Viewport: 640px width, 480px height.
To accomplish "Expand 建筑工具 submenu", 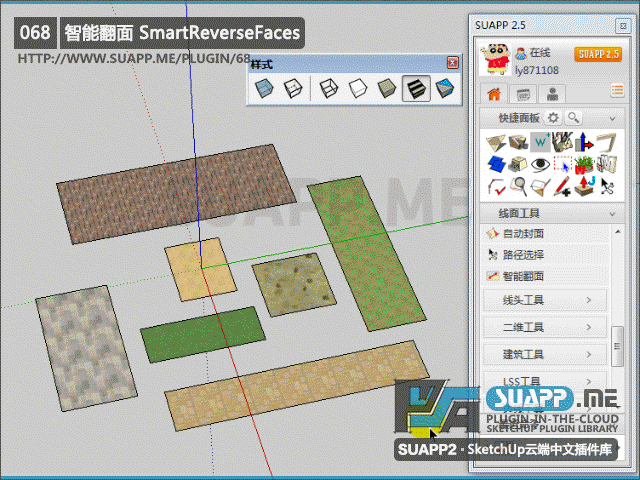I will click(x=544, y=354).
